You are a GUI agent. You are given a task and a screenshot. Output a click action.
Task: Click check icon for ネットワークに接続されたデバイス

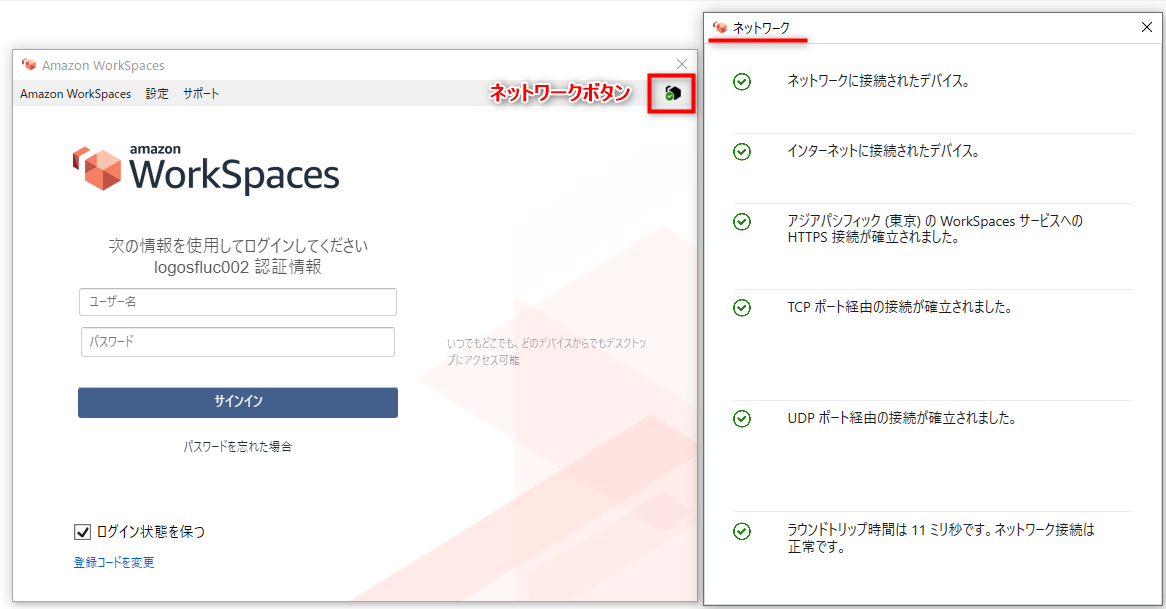[741, 82]
